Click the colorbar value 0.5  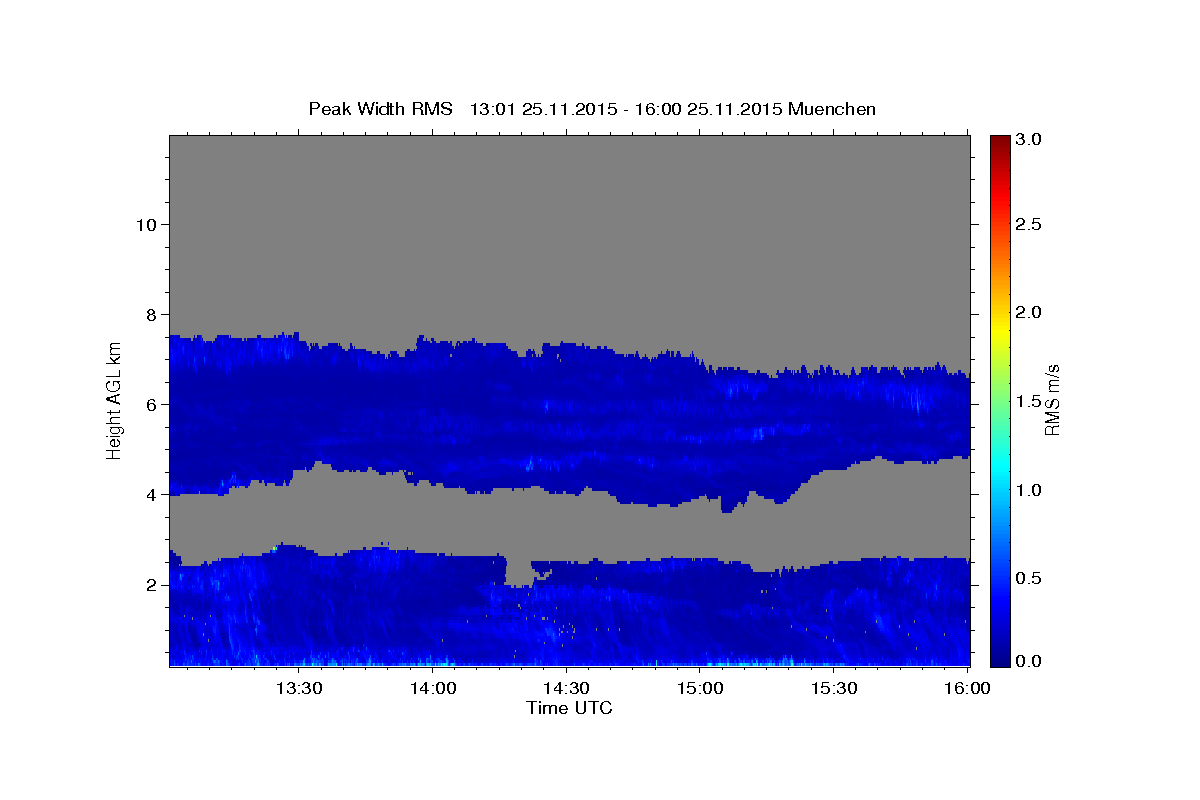(x=1029, y=578)
